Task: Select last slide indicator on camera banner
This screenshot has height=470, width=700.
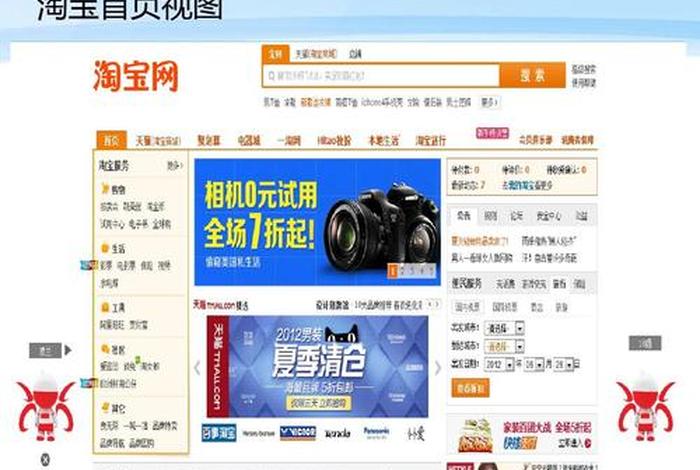Action: coord(431,270)
